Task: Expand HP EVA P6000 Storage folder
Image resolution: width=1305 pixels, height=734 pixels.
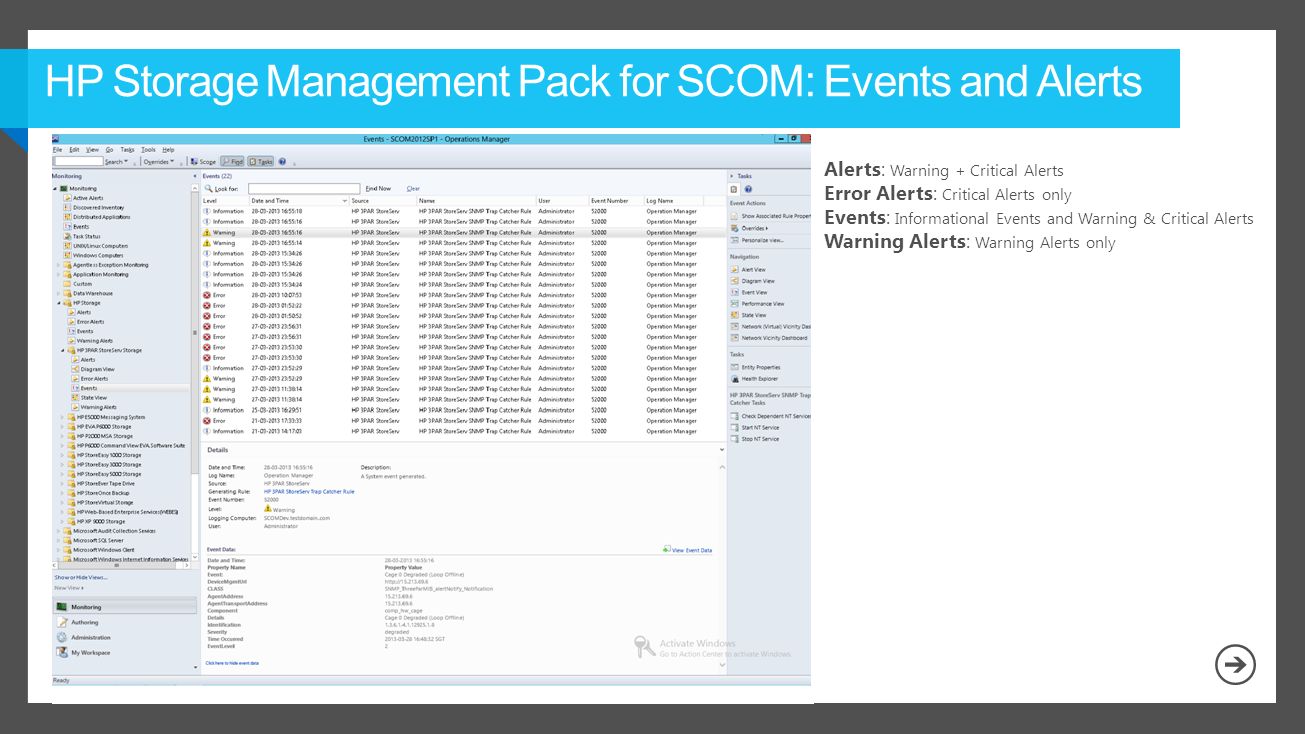Action: 61,426
